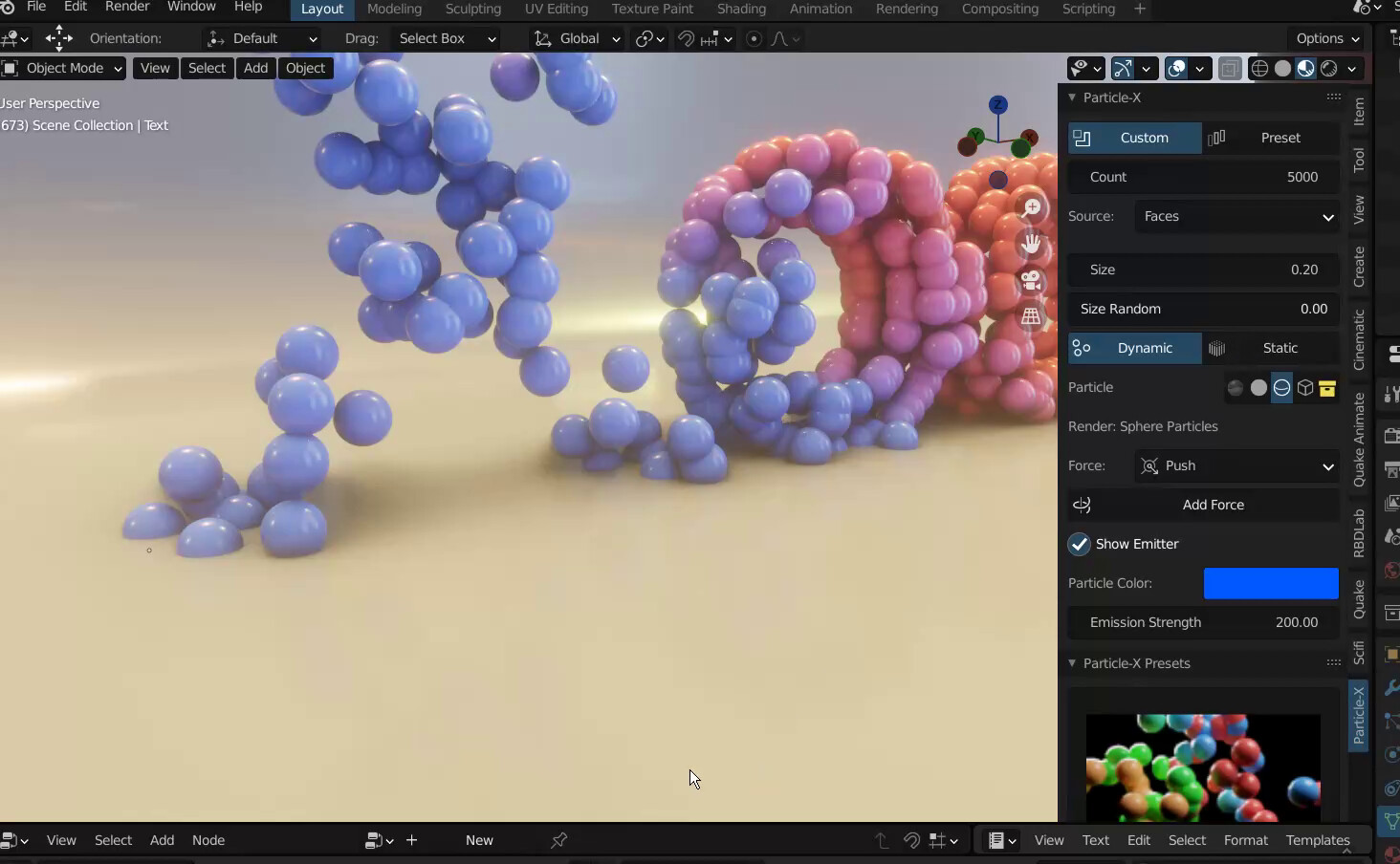Open the Move tool gizmo icon in toolbar

[x=58, y=39]
